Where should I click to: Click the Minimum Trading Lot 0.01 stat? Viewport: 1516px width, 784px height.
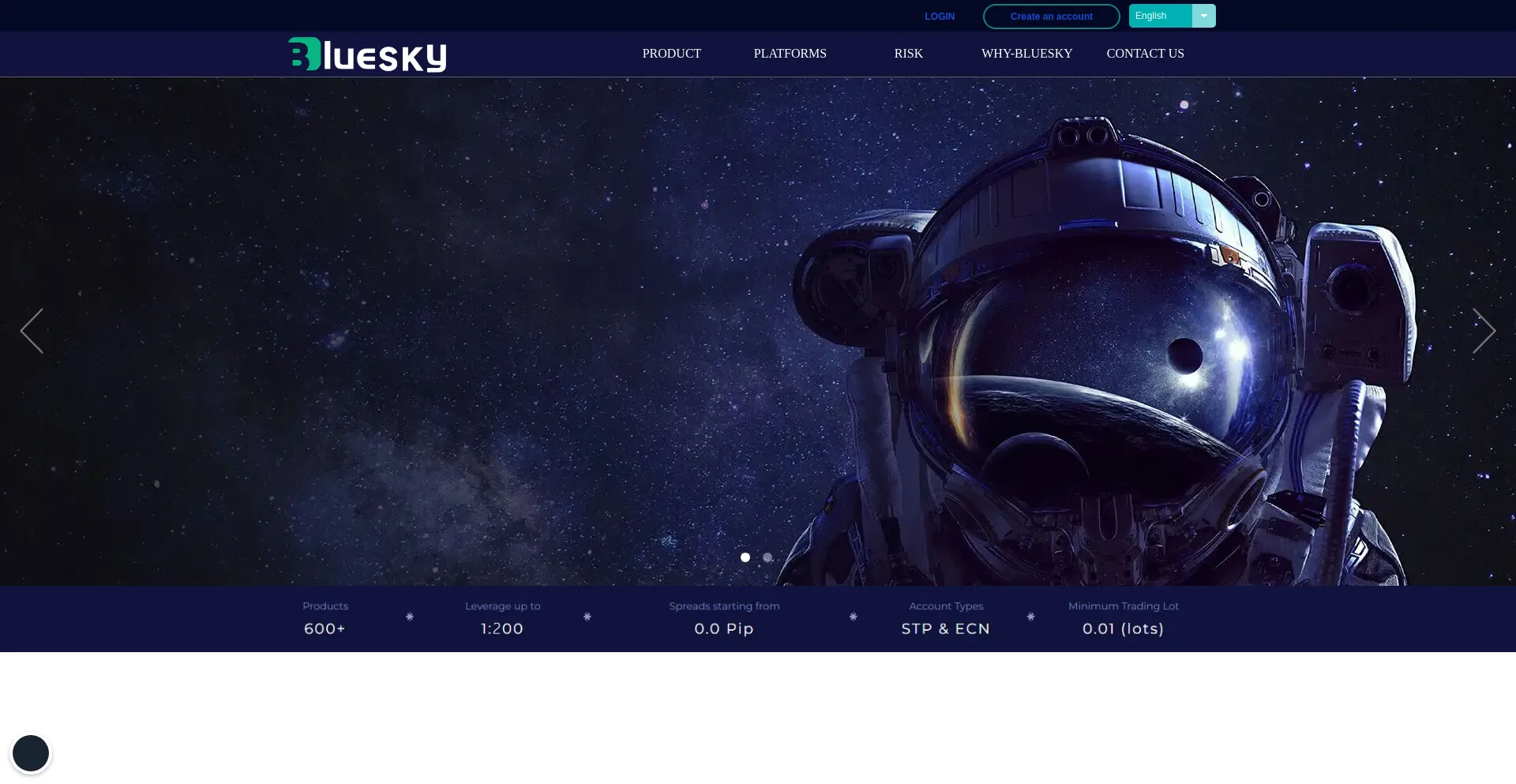[x=1123, y=618]
